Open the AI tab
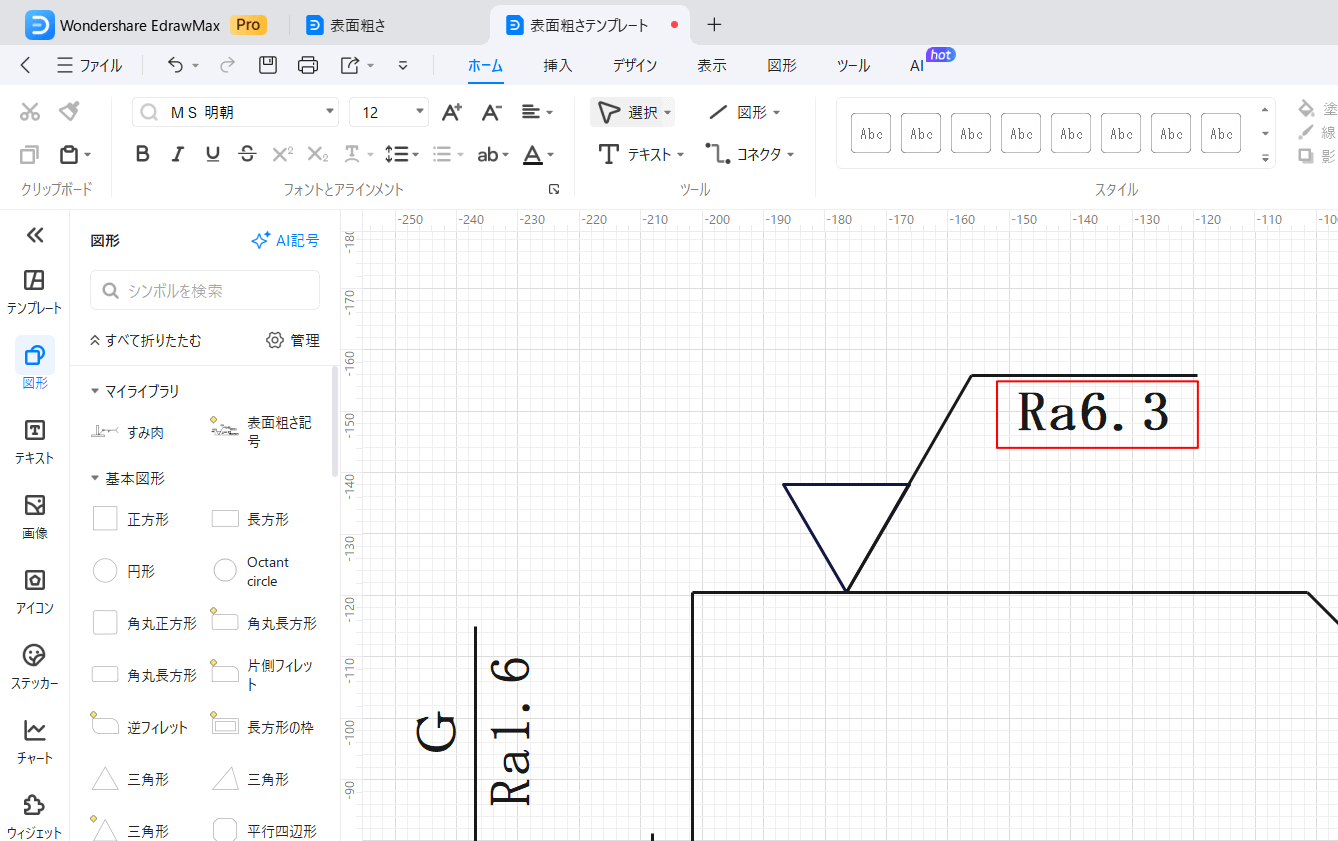The image size is (1338, 841). pyautogui.click(x=917, y=66)
